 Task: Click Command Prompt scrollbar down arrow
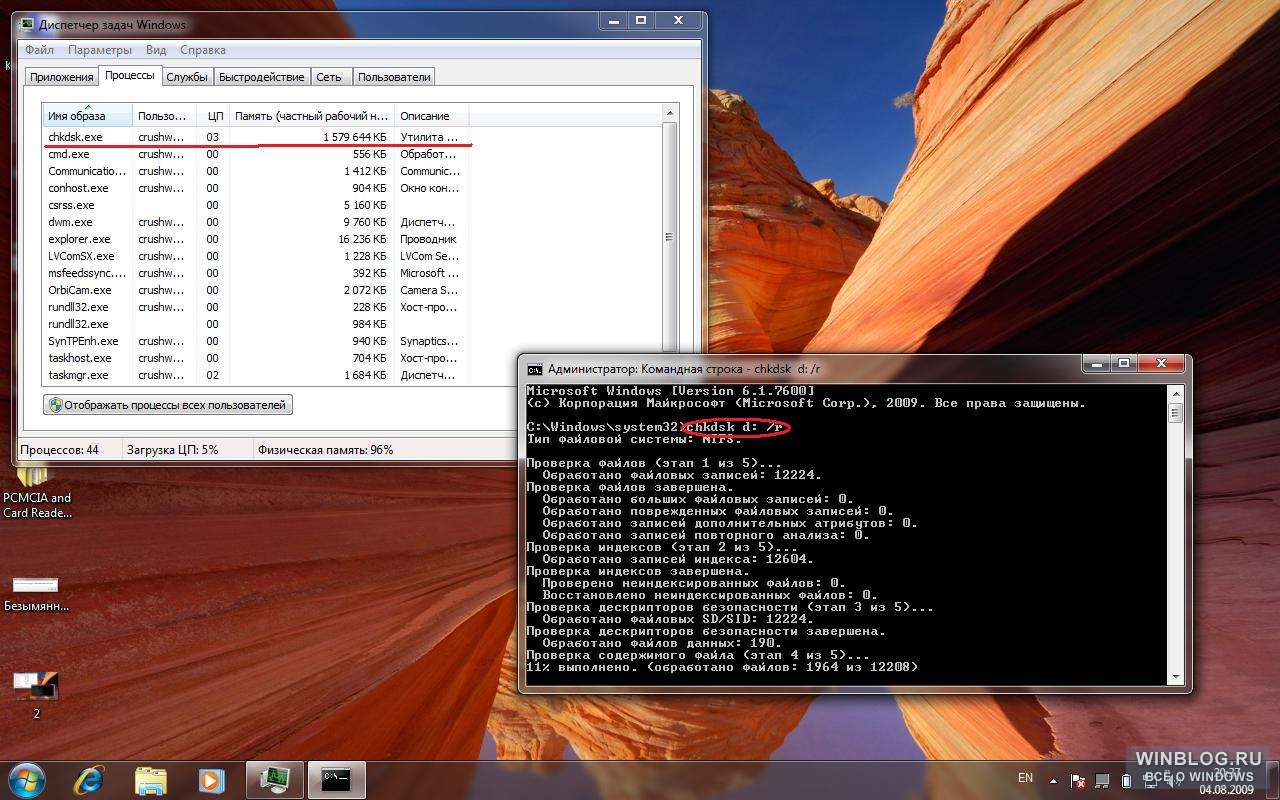click(1175, 677)
